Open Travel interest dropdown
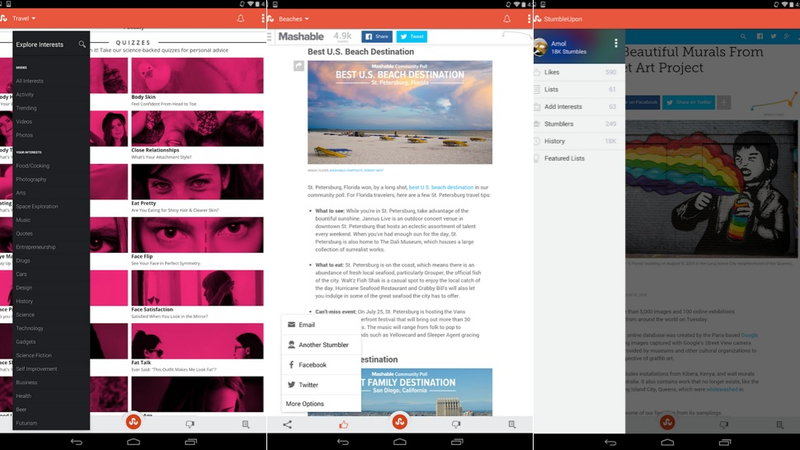Viewport: 800px width, 450px height. point(24,18)
